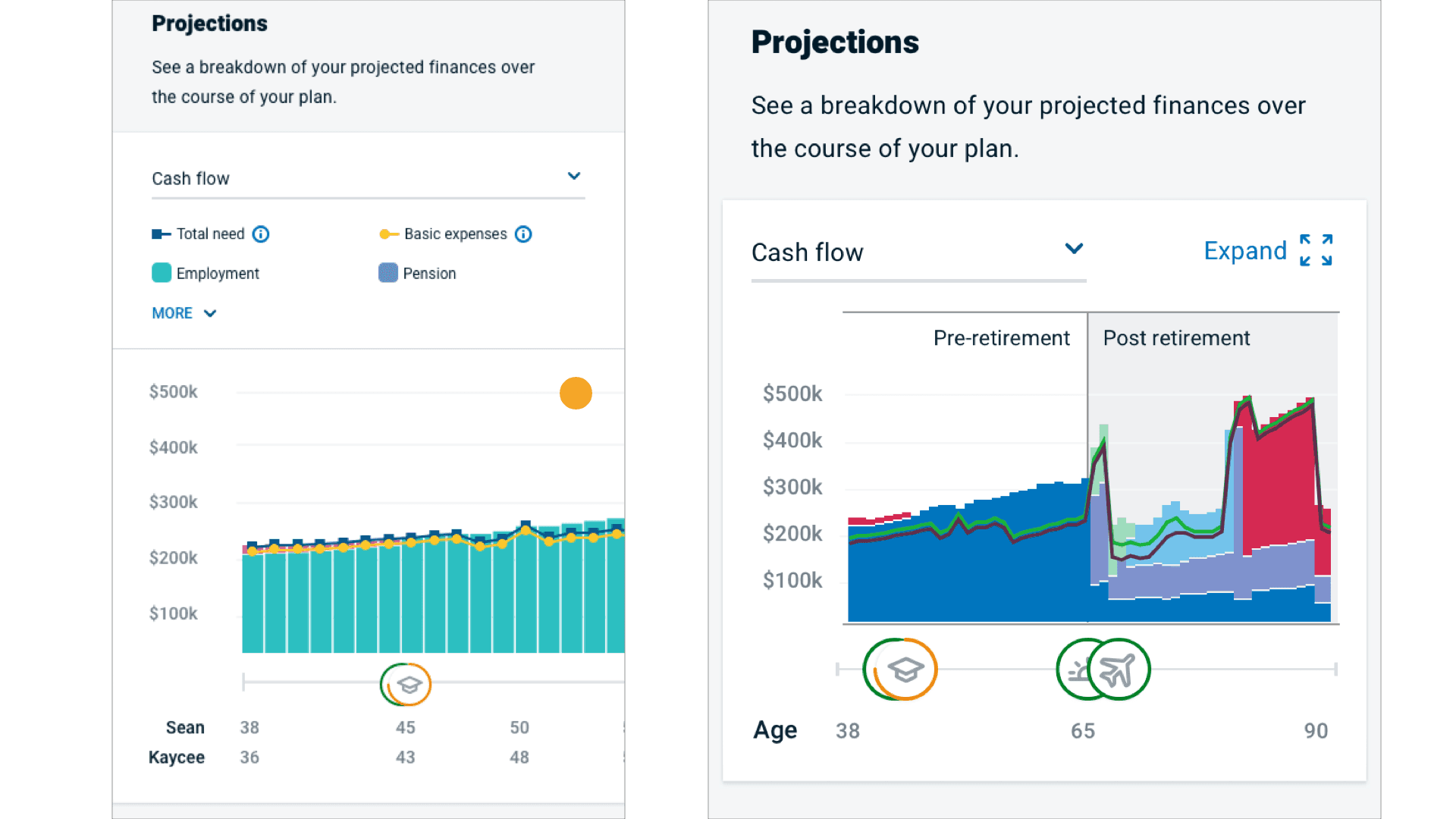Click the Basic expenses info icon
This screenshot has width=1456, height=819.
523,234
